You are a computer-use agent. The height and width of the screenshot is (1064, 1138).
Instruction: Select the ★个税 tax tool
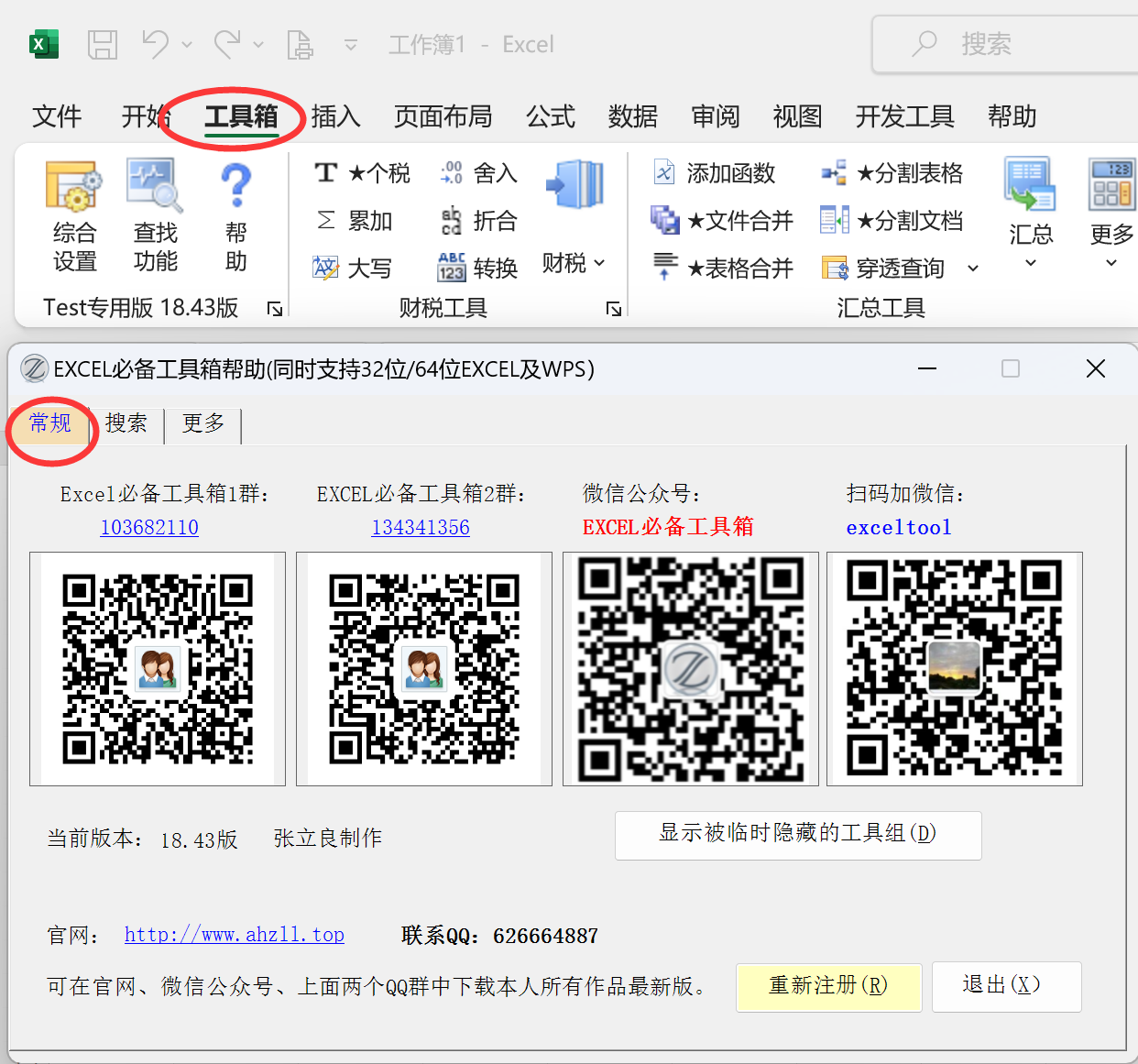363,173
